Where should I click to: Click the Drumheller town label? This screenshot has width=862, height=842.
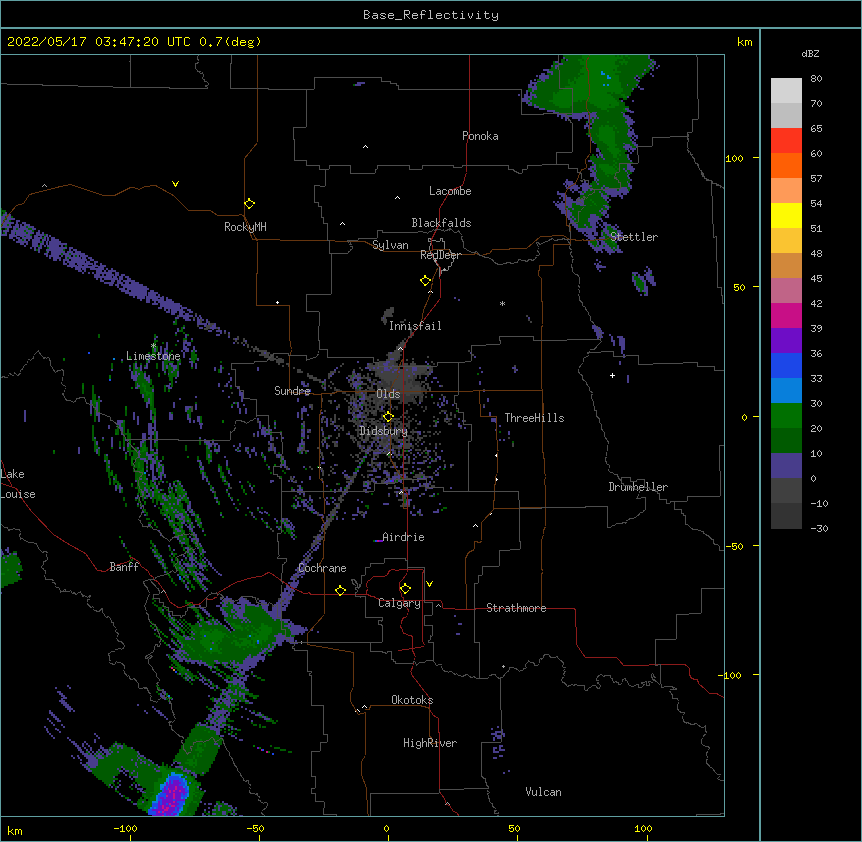[638, 487]
